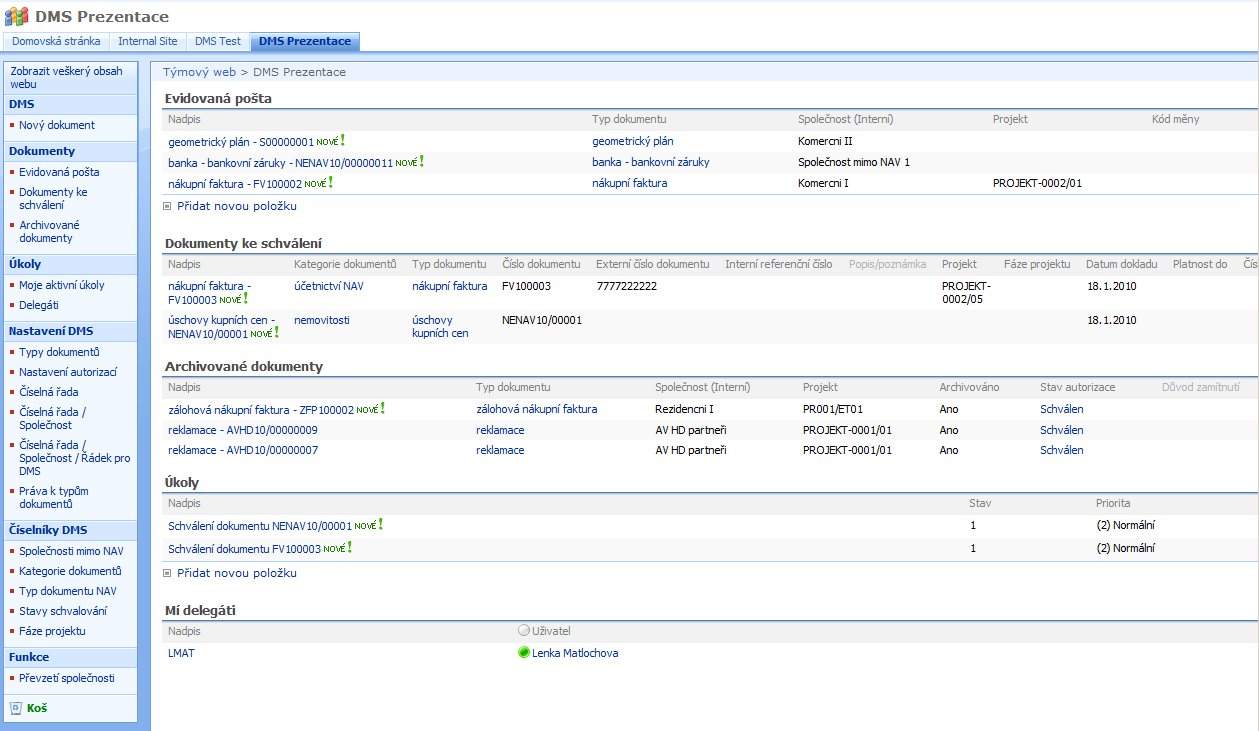Open geometrický plán - S00000001 document
The width and height of the screenshot is (1259, 731).
coord(241,142)
